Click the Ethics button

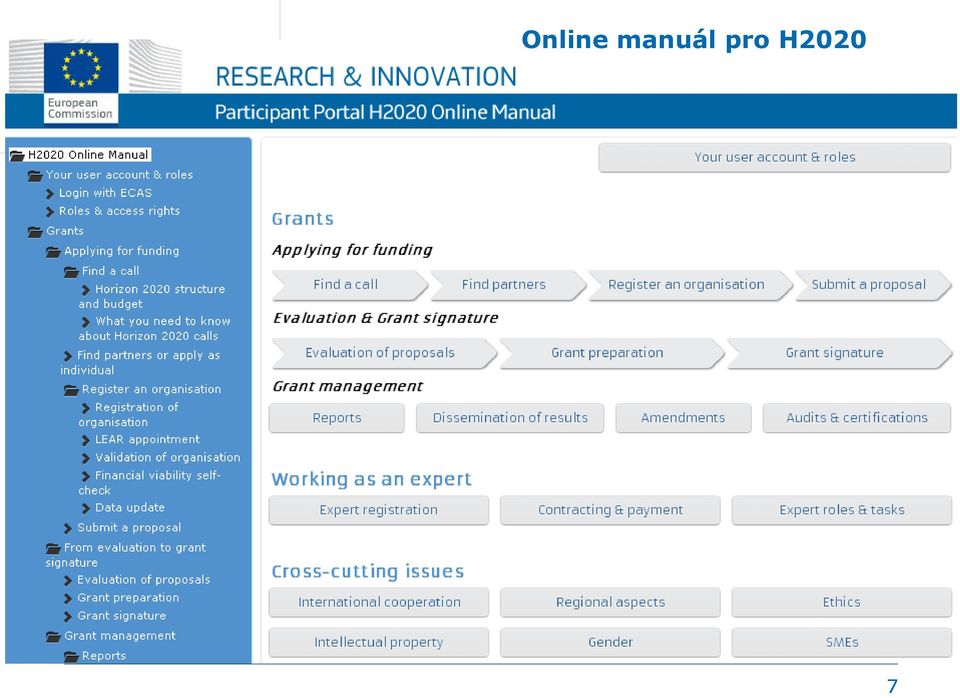pos(841,602)
